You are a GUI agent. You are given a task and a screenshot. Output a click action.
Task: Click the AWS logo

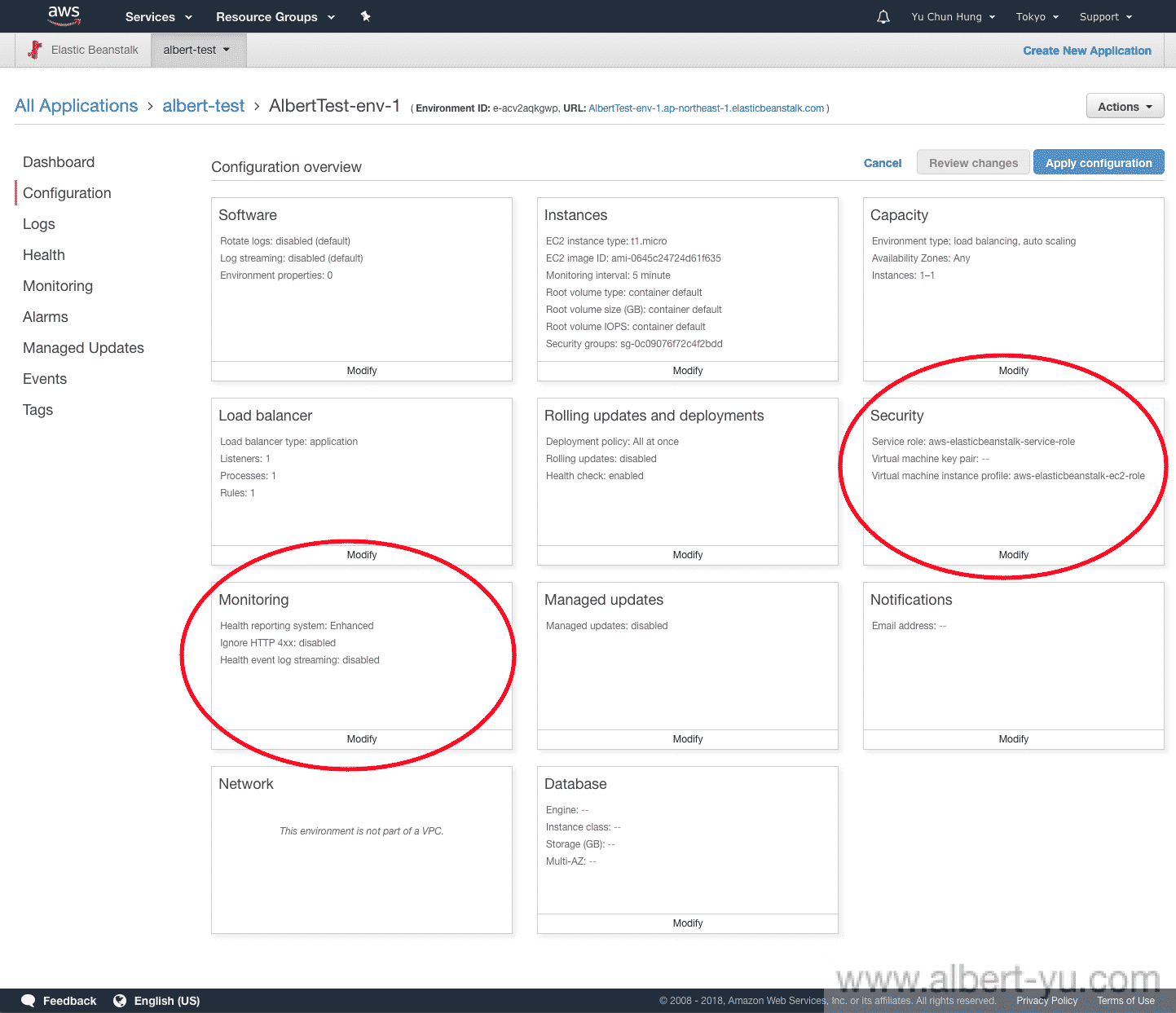[64, 15]
